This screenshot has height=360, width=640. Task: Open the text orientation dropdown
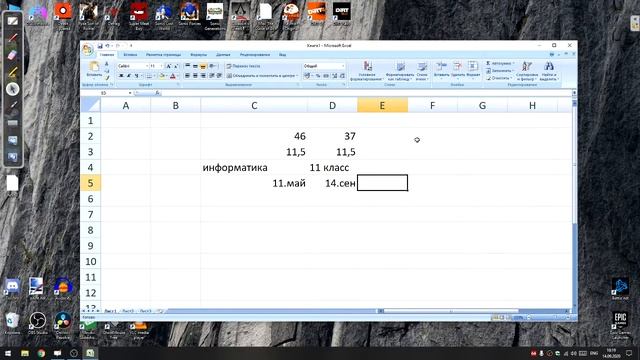pyautogui.click(x=213, y=66)
